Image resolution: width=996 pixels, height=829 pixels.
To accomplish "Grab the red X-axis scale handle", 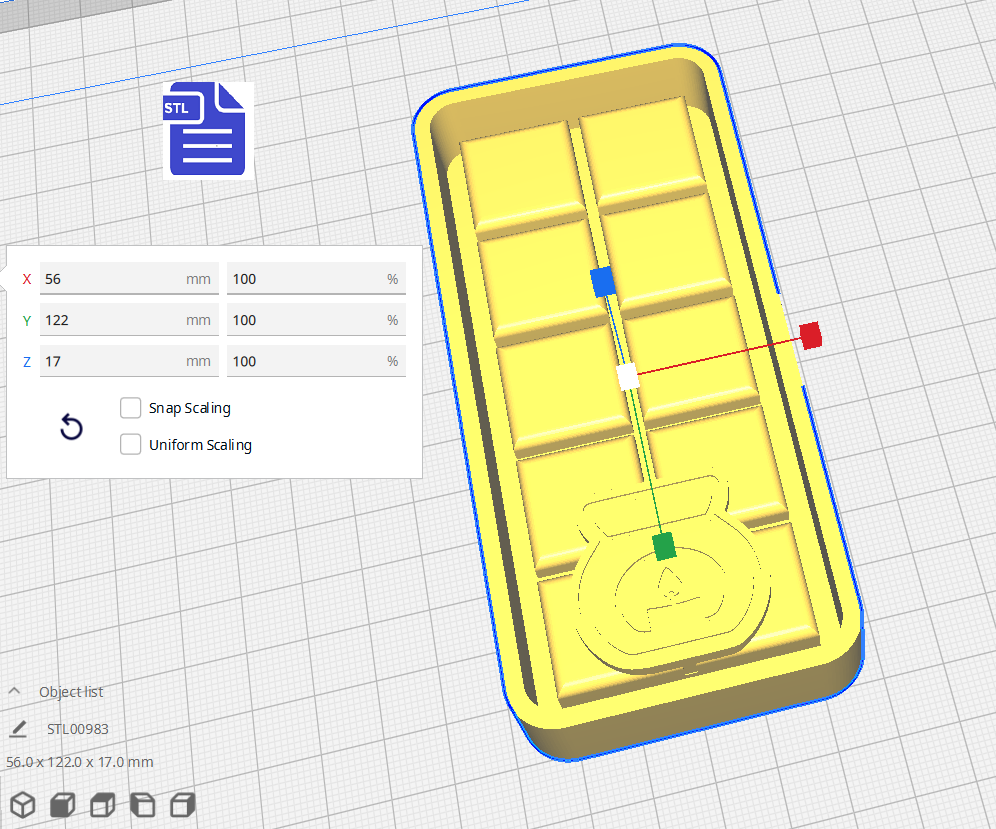I will point(810,336).
